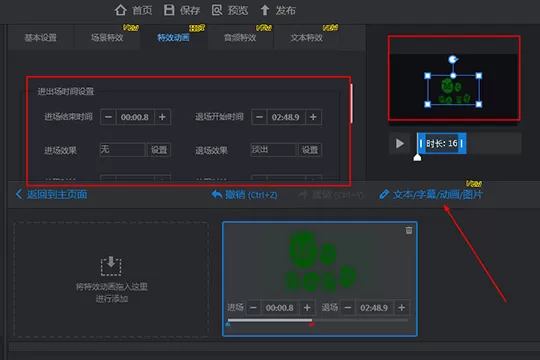Viewport: 540px width, 360px height.
Task: Increase card 进场 time with plus
Action: [x=307, y=308]
